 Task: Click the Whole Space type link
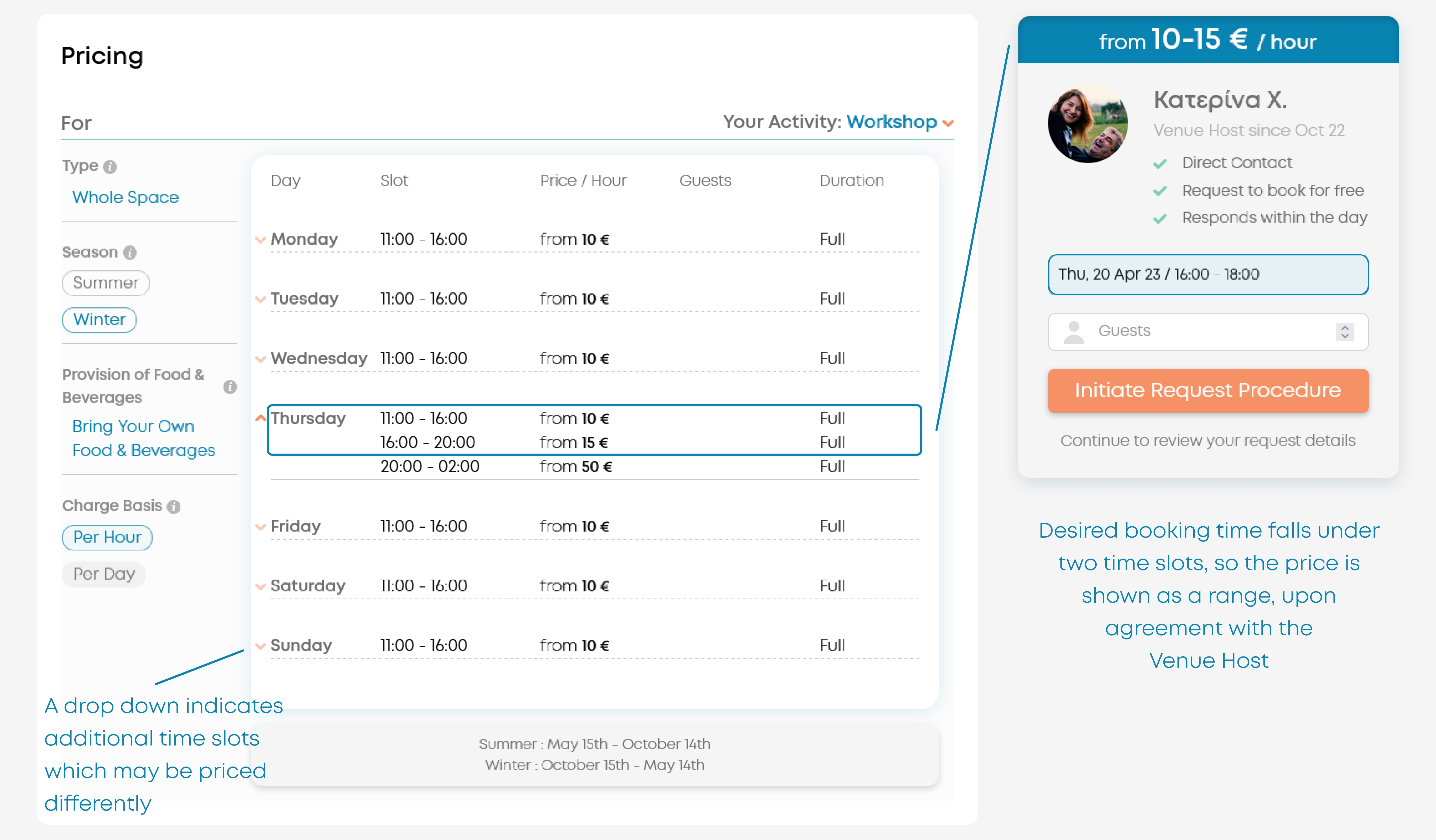tap(125, 197)
